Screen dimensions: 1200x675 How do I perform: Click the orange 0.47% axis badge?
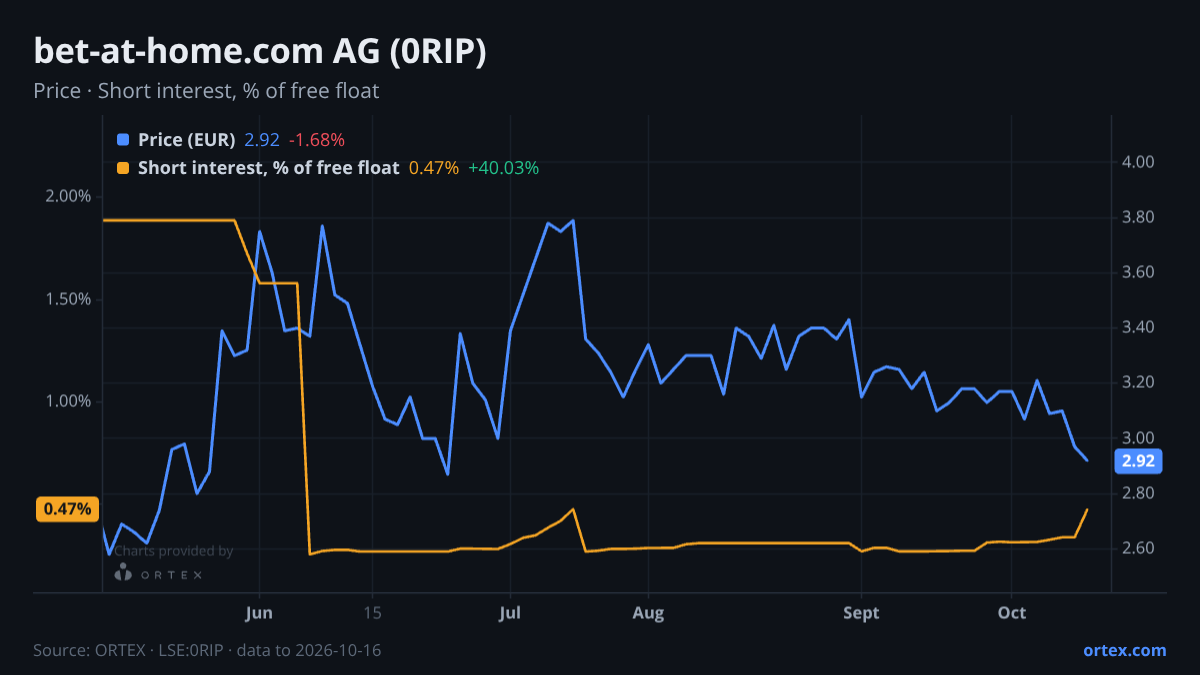click(x=69, y=509)
